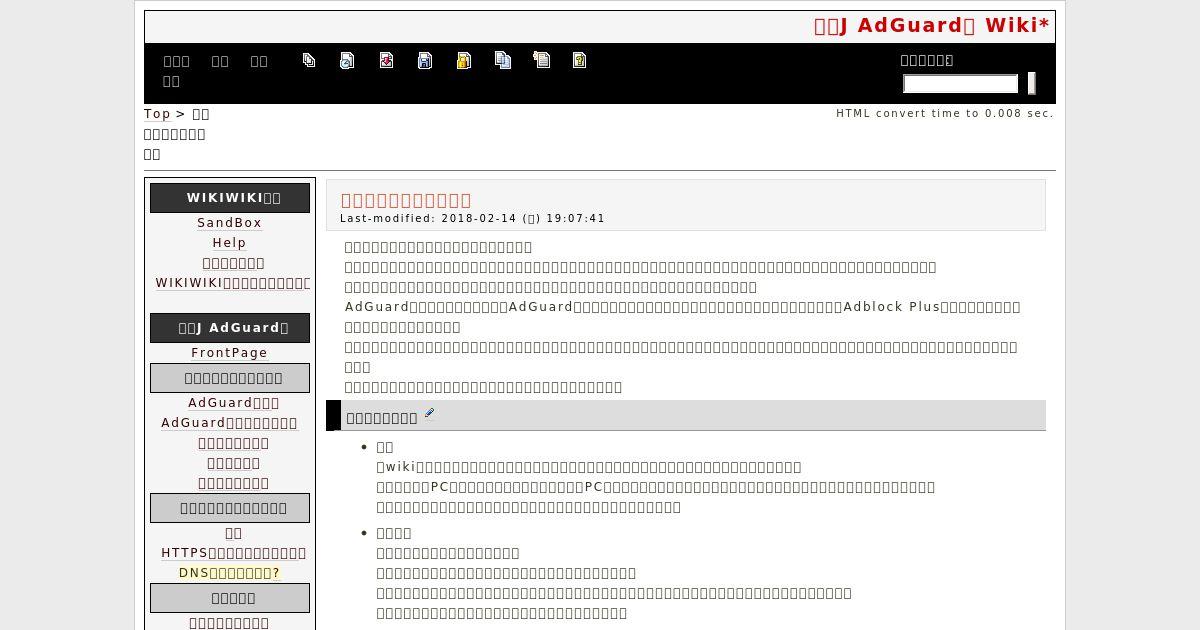
Task: Open the sidebar link starting with HTTPS
Action: tap(233, 553)
